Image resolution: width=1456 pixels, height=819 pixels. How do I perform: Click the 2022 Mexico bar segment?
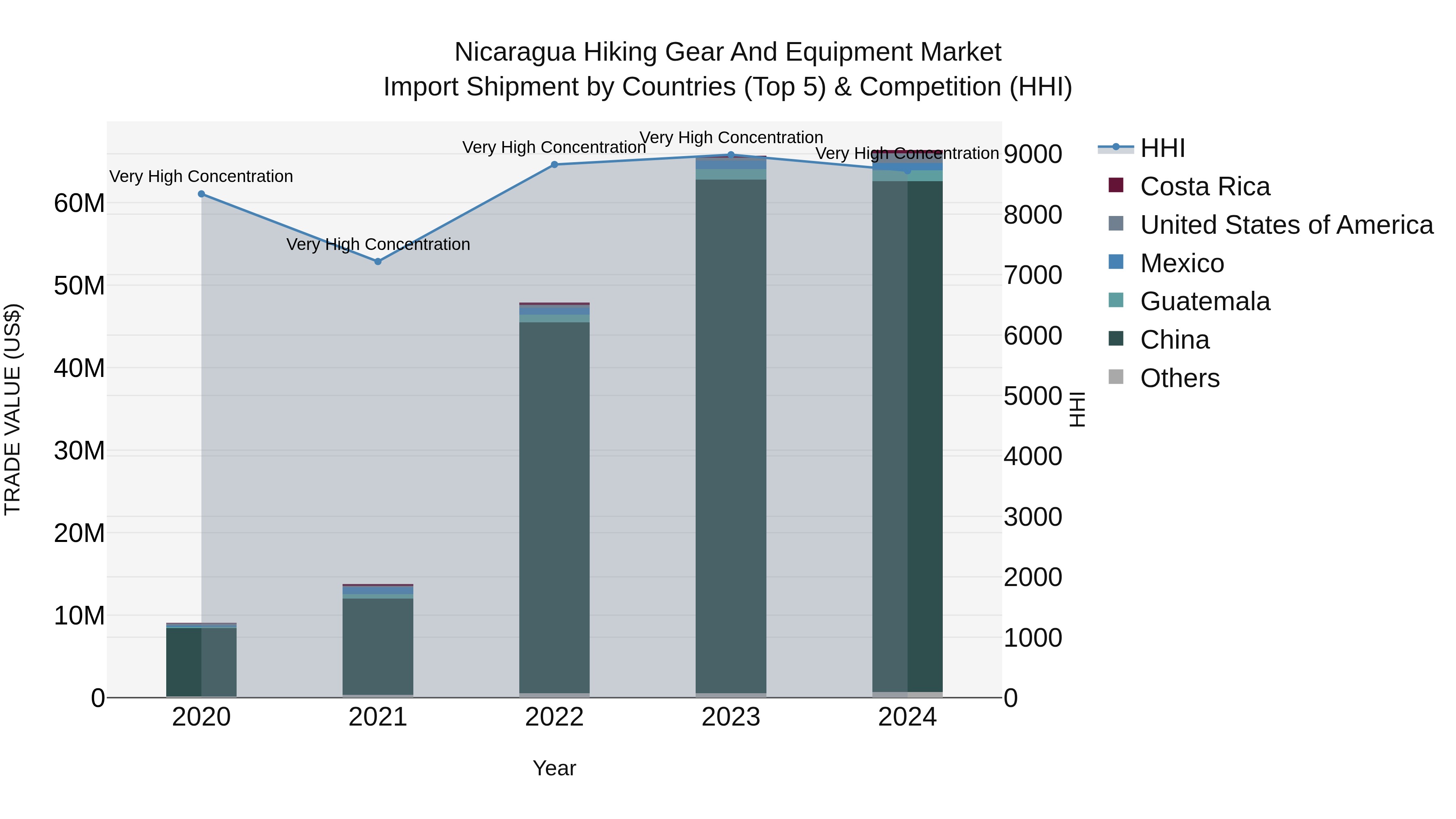(554, 311)
